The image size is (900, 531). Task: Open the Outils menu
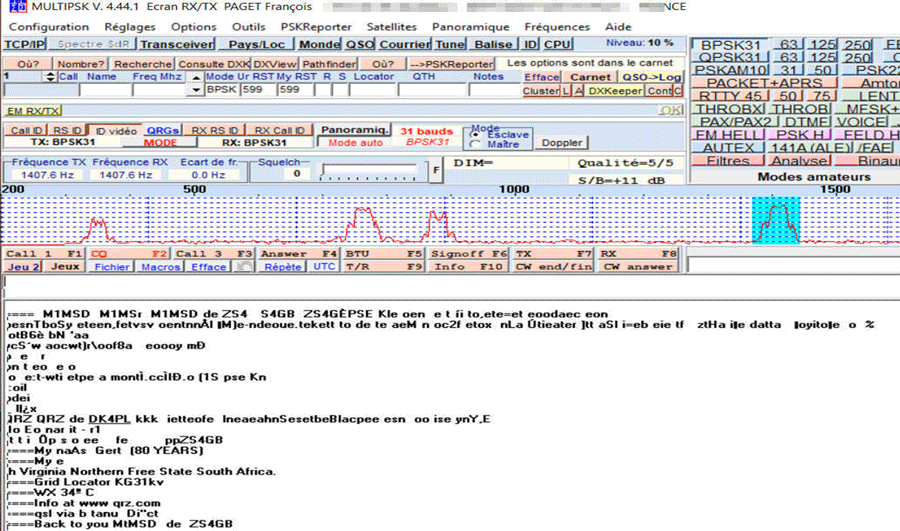(x=249, y=27)
